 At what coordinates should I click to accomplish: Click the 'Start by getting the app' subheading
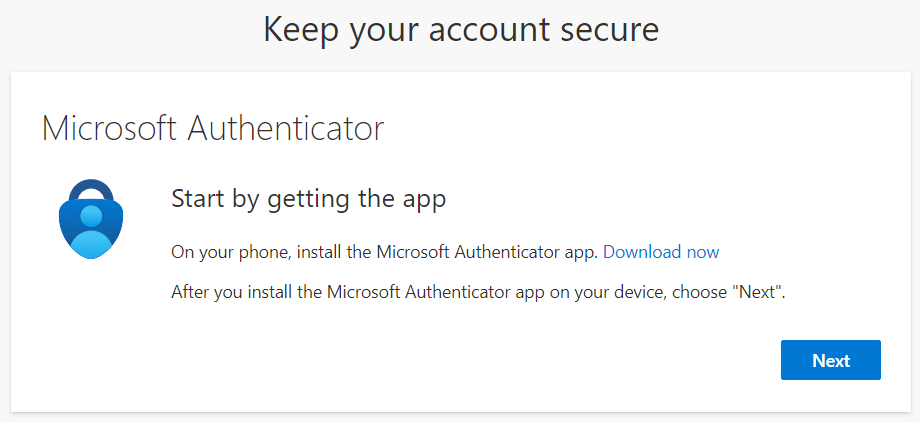pyautogui.click(x=308, y=200)
